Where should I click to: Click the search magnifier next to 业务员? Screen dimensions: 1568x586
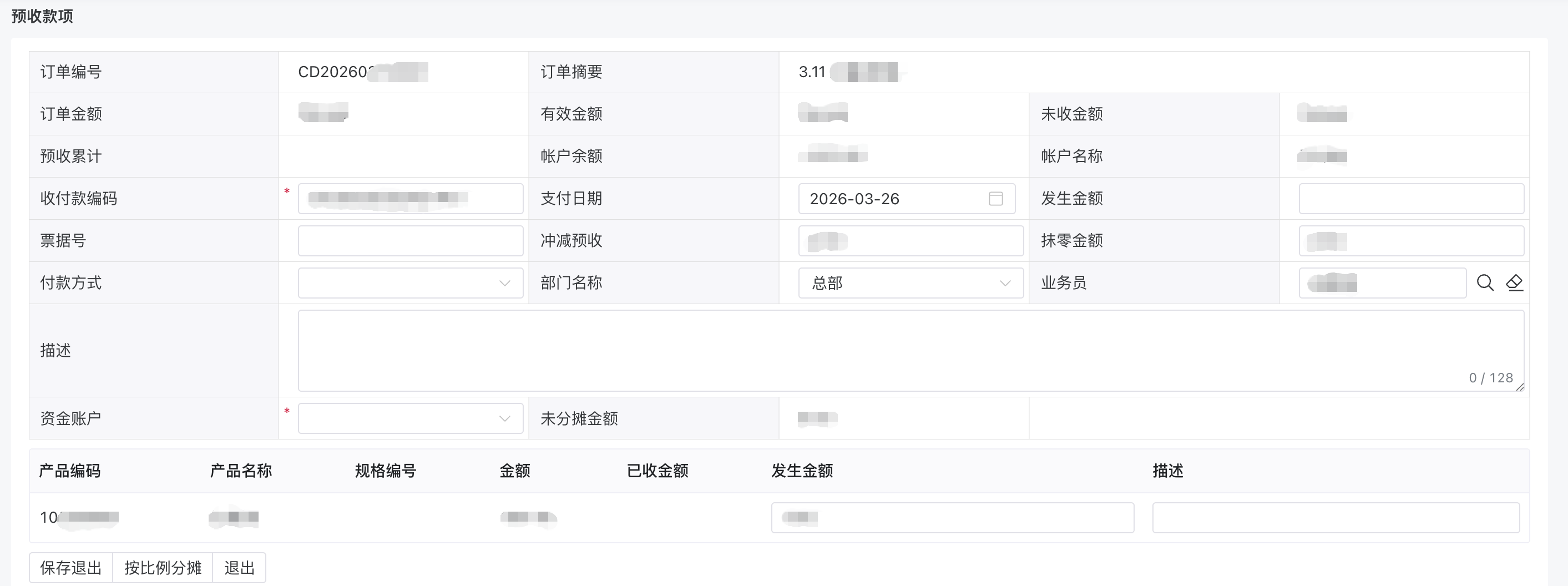tap(1485, 283)
